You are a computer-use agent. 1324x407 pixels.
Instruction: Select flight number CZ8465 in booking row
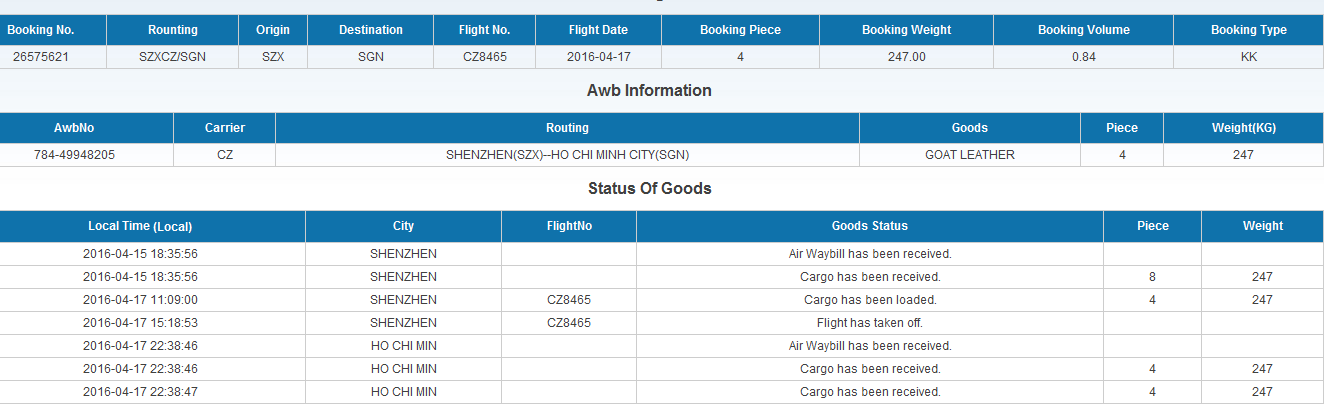click(485, 57)
